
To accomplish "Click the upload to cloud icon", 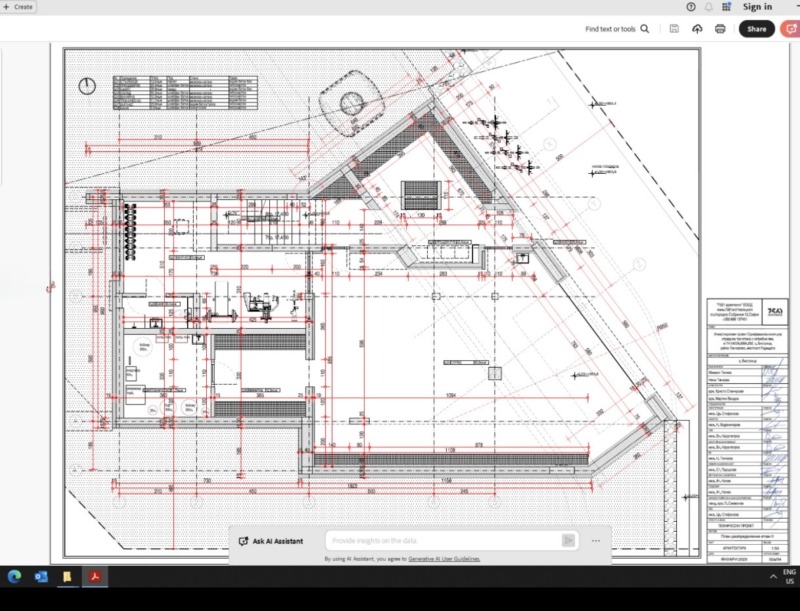I will click(697, 29).
